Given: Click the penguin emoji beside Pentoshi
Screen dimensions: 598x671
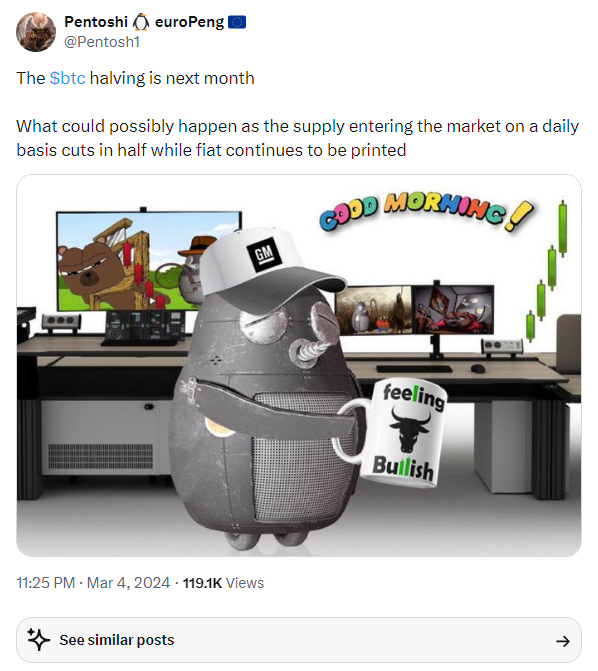Looking at the screenshot, I should 141,22.
